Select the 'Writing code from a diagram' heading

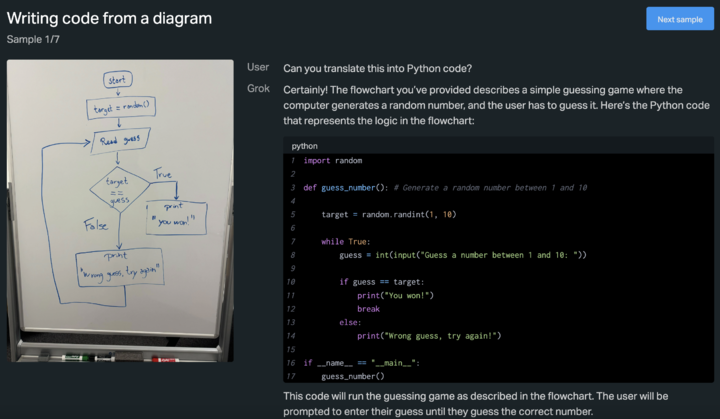109,18
